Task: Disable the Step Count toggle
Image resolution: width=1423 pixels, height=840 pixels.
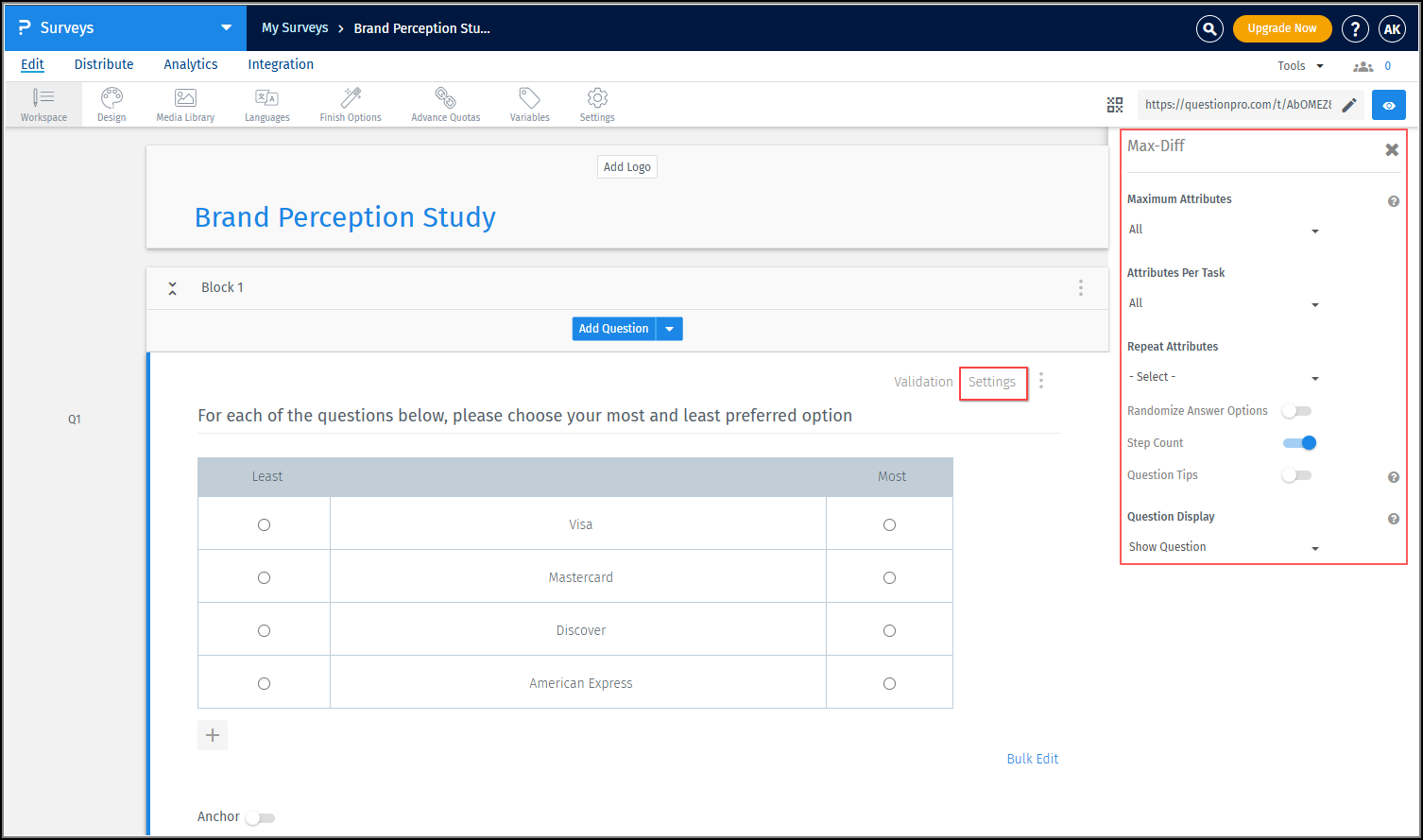Action: 1299,442
